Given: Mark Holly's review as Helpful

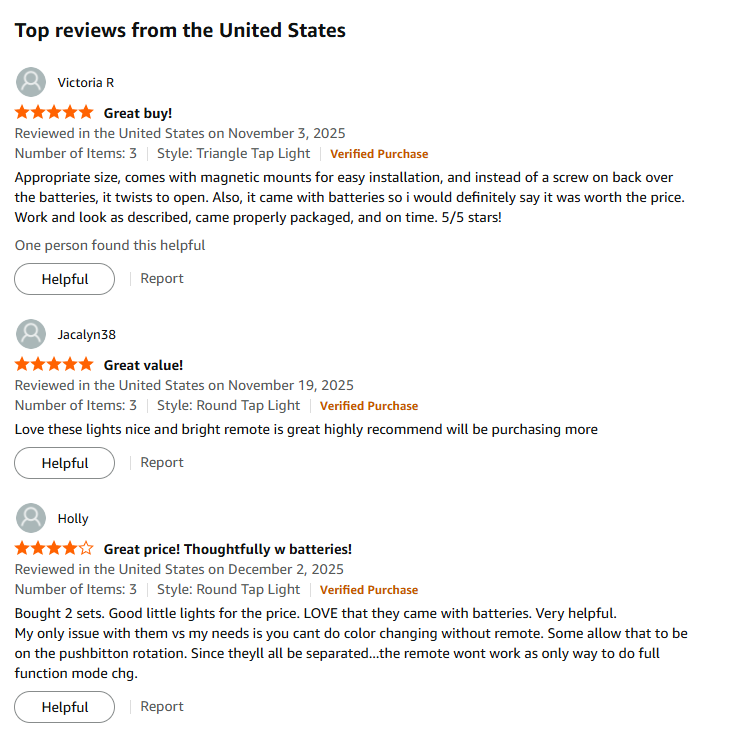Looking at the screenshot, I should [x=65, y=707].
